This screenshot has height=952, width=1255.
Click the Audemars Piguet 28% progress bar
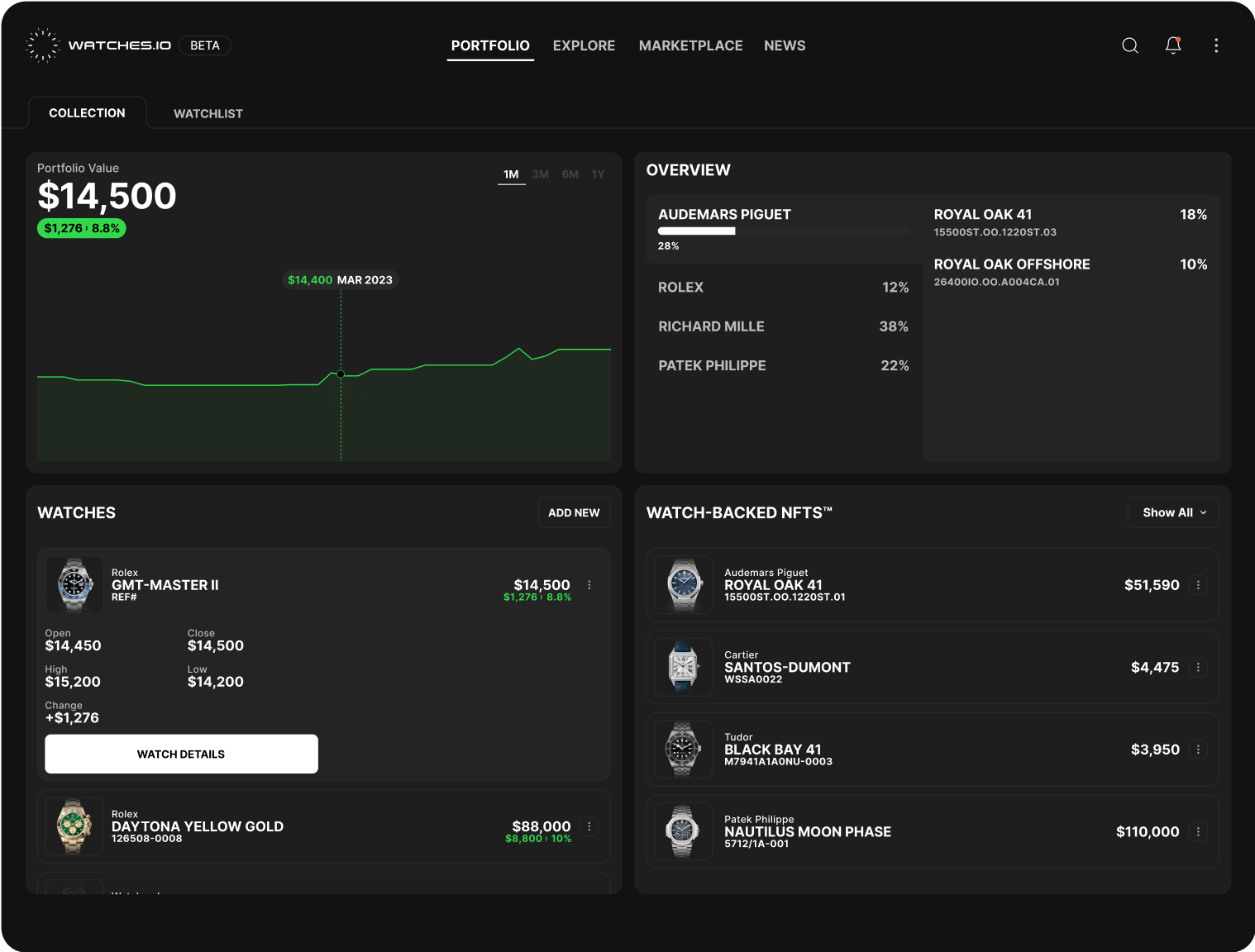coord(783,231)
